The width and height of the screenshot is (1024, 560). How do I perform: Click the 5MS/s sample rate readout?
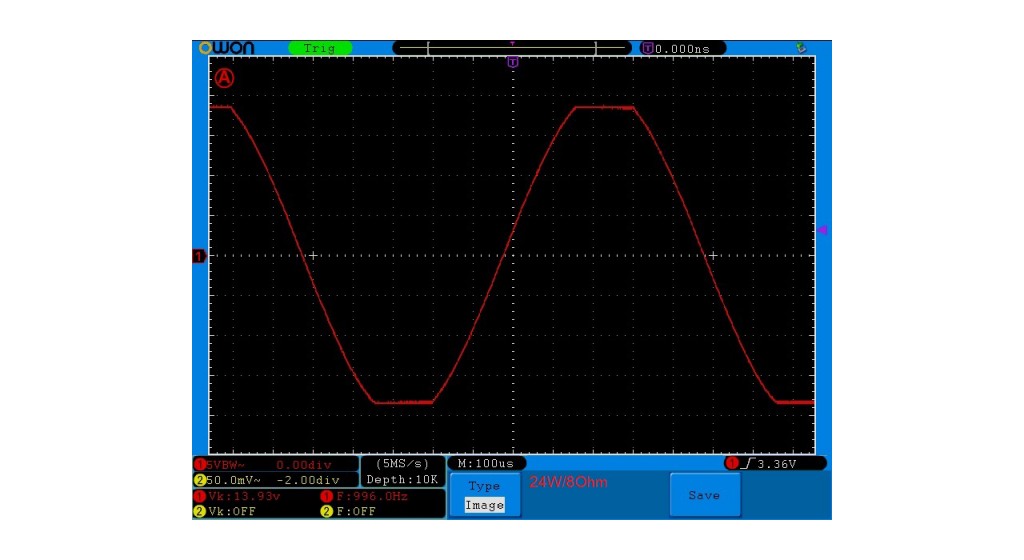coord(402,464)
